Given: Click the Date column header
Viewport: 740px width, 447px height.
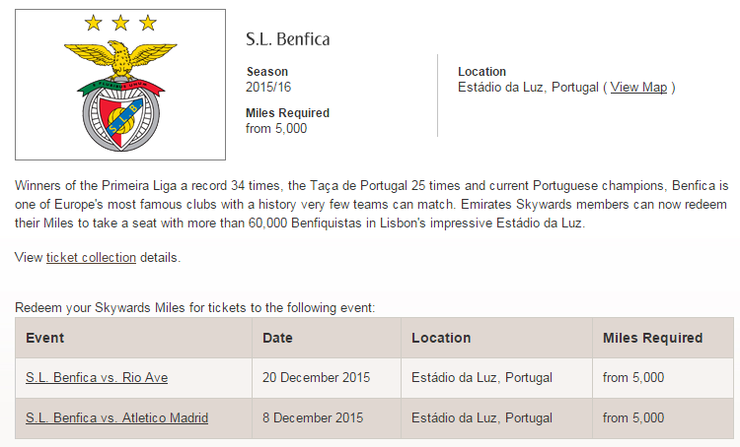Looking at the screenshot, I should tap(277, 338).
